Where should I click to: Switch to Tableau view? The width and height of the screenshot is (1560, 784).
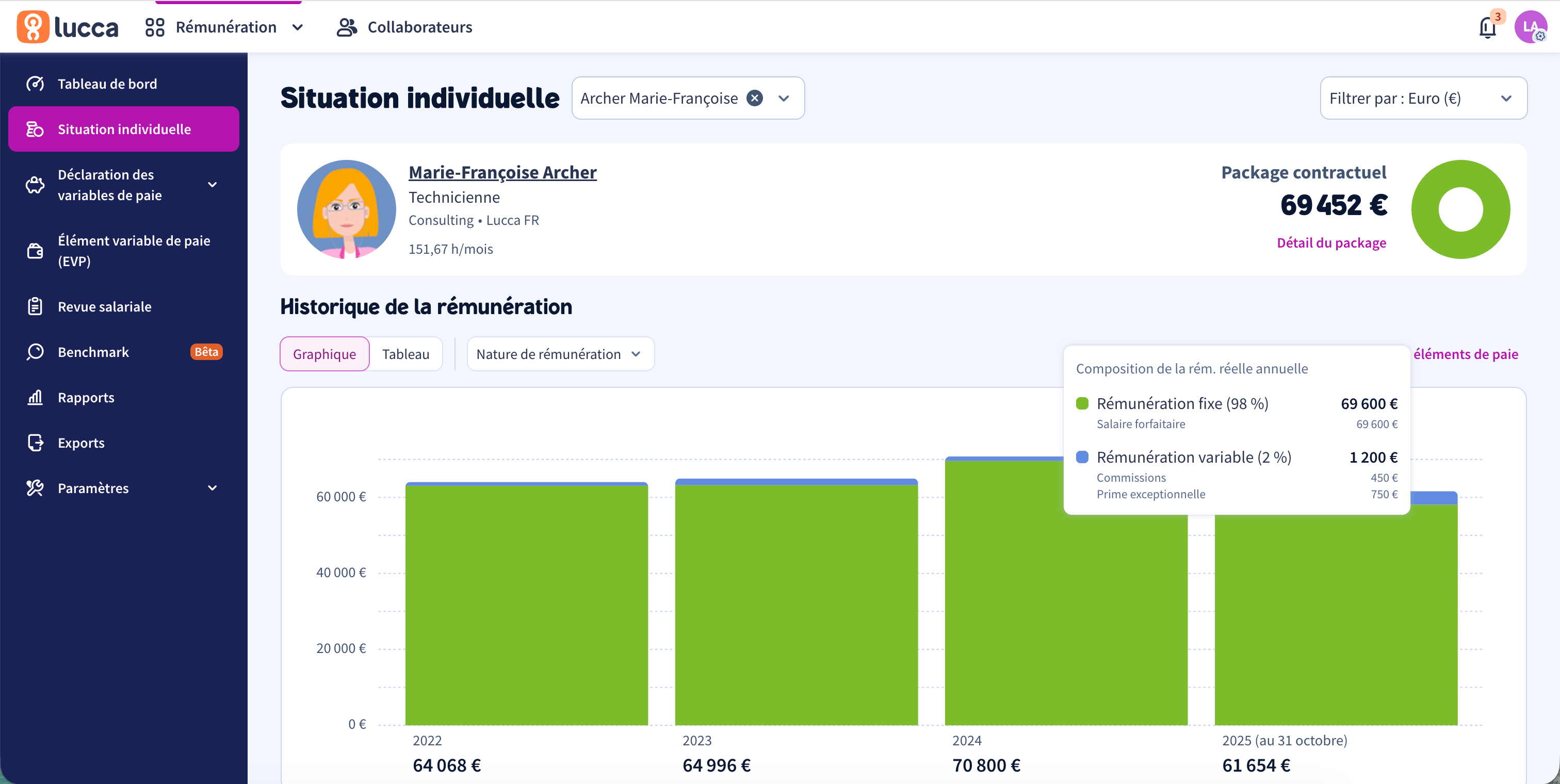pos(405,354)
